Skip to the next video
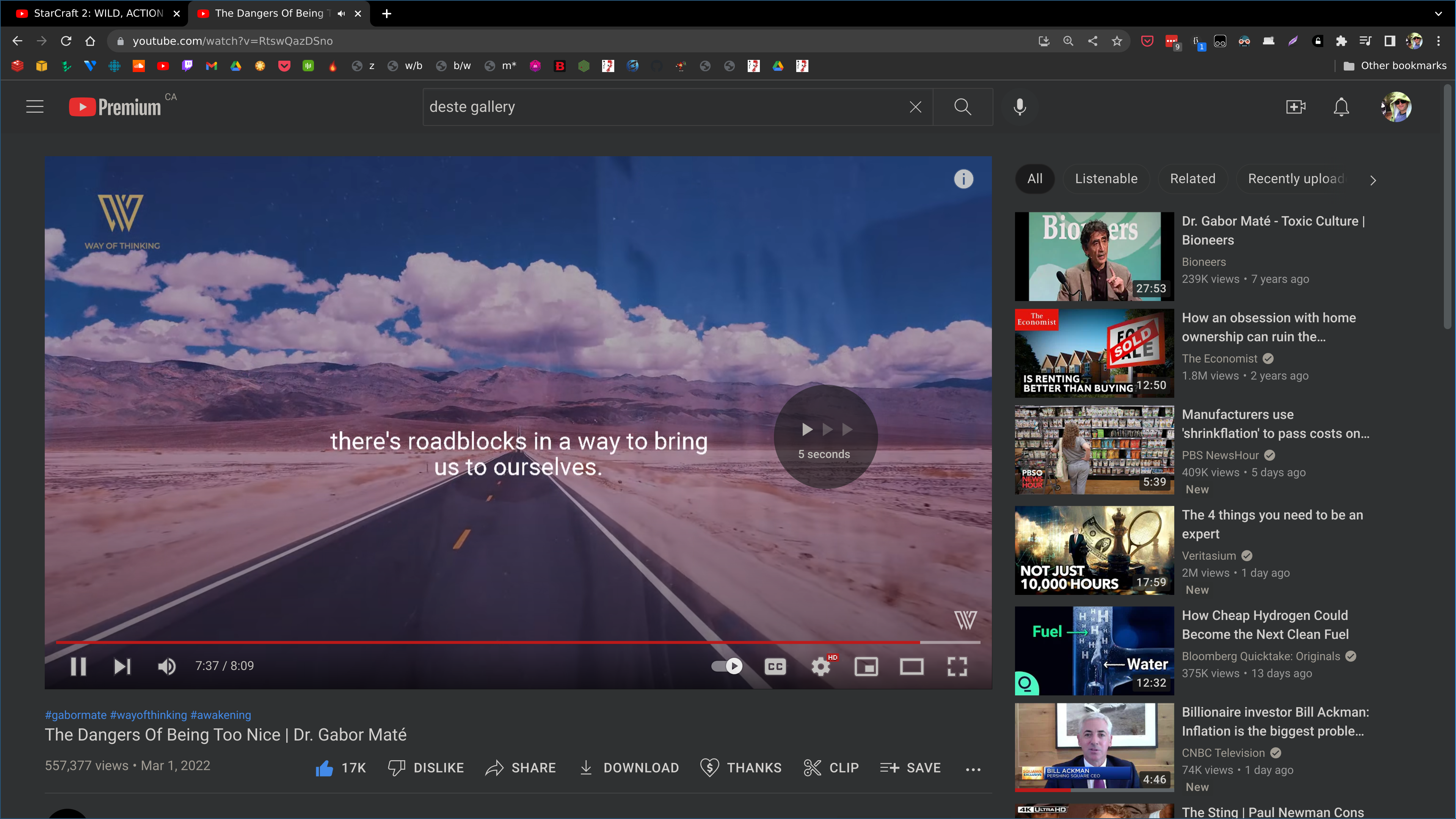This screenshot has width=1456, height=819. [122, 667]
